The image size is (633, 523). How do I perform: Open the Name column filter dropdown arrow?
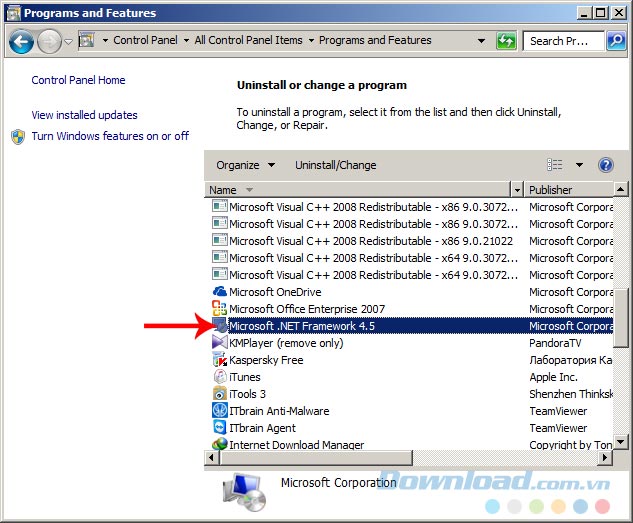coord(517,190)
